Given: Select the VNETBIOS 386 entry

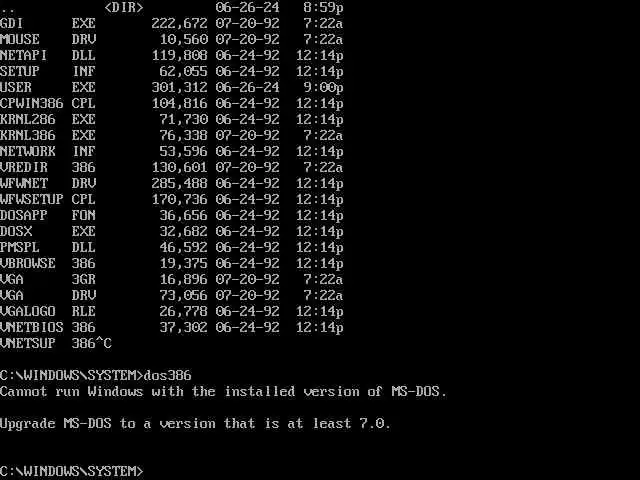Looking at the screenshot, I should coord(171,327).
